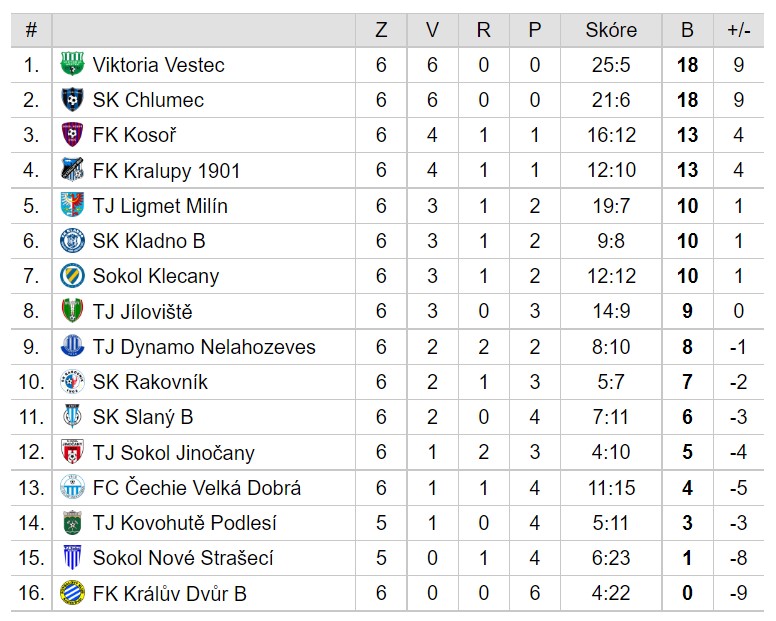
Task: Click the TJ Kovohutě Podlesí team name
Action: [x=184, y=523]
